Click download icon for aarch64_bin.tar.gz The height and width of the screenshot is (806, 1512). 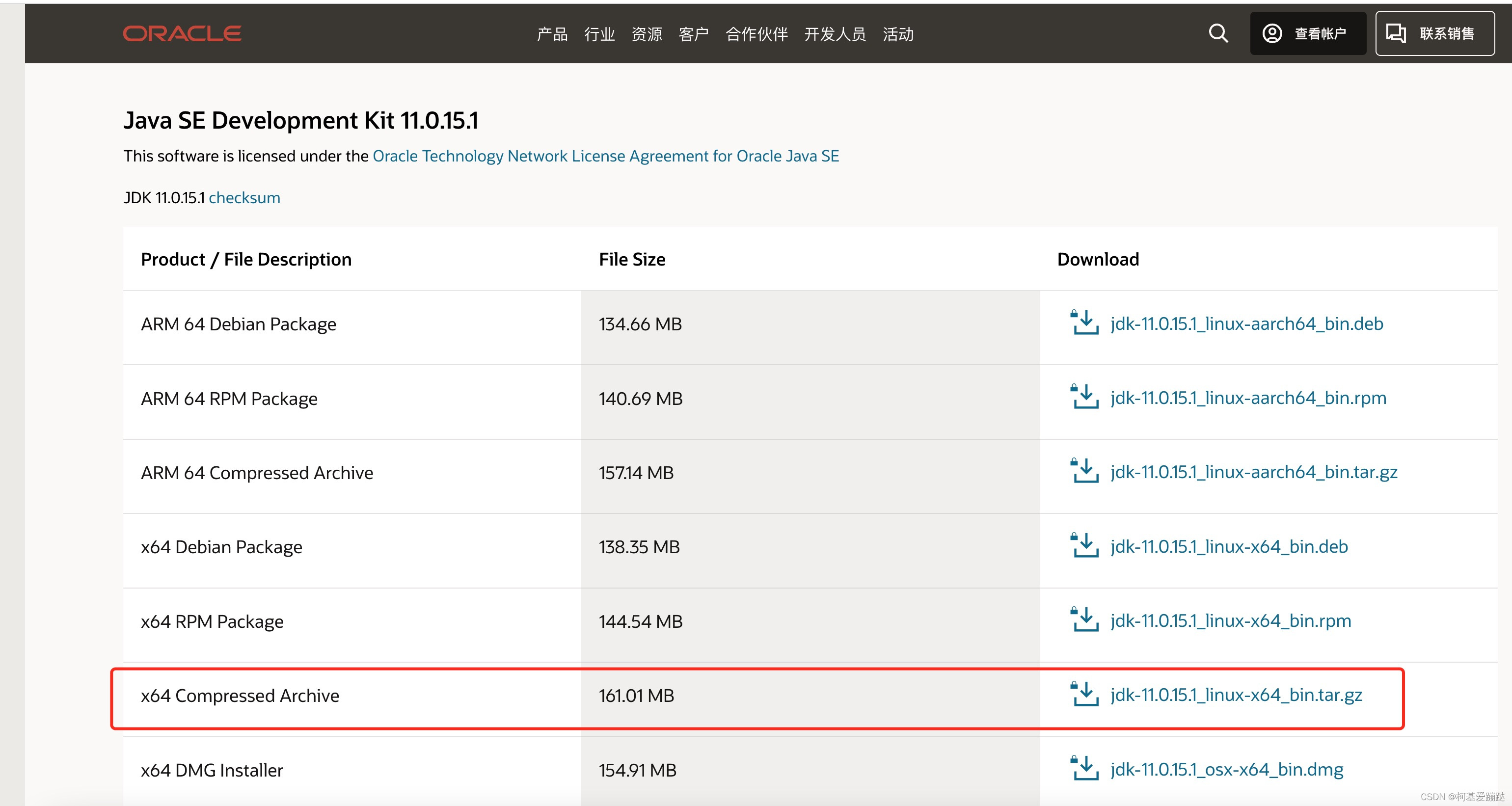1084,471
